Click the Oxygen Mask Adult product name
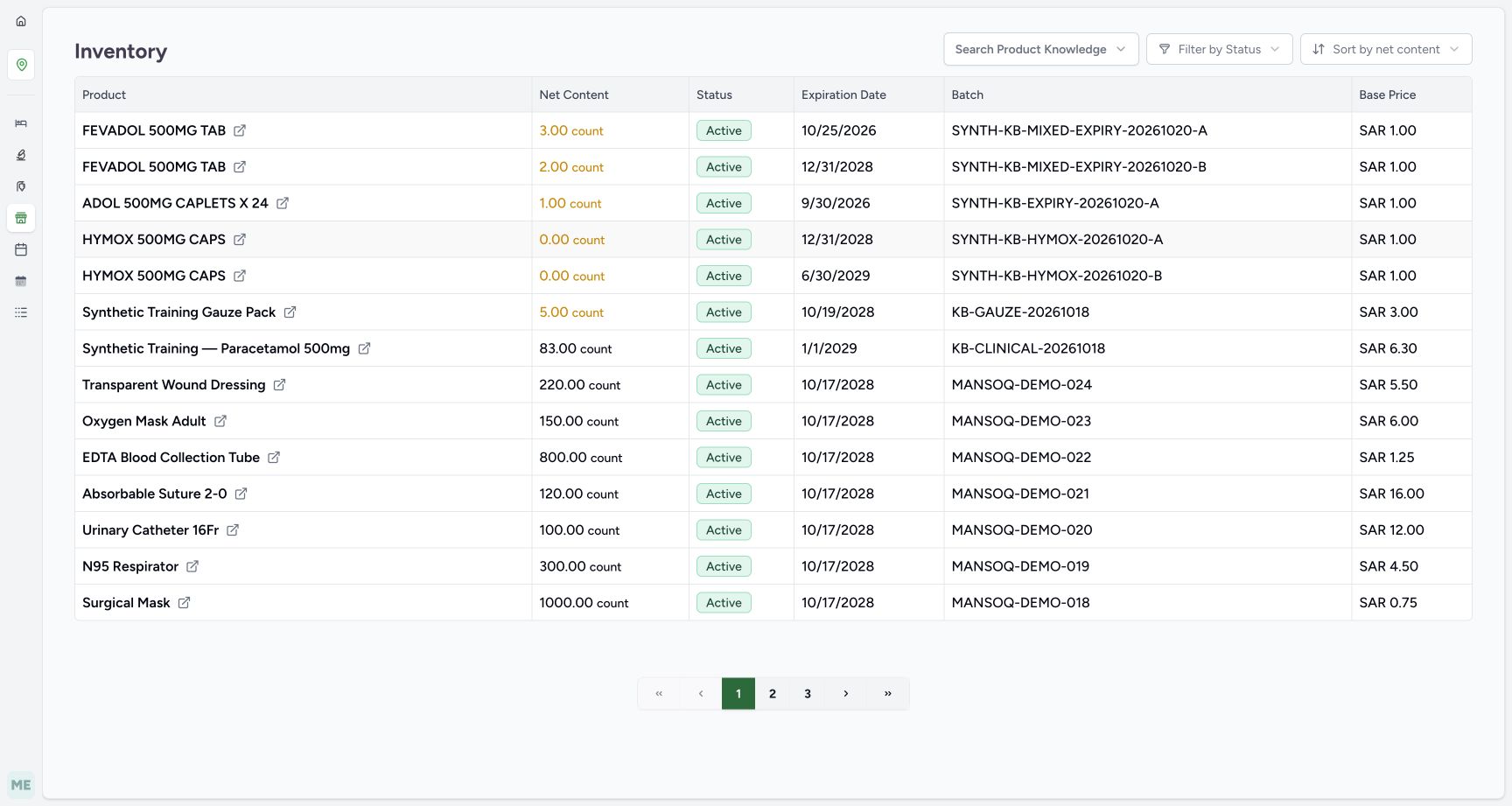1512x806 pixels. (x=144, y=421)
